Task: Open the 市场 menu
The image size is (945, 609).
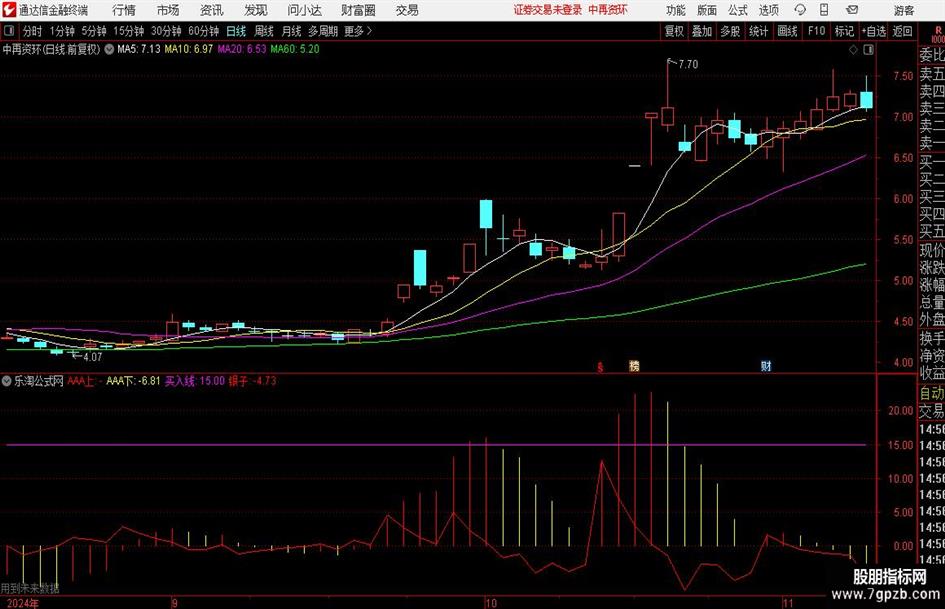Action: coord(168,10)
